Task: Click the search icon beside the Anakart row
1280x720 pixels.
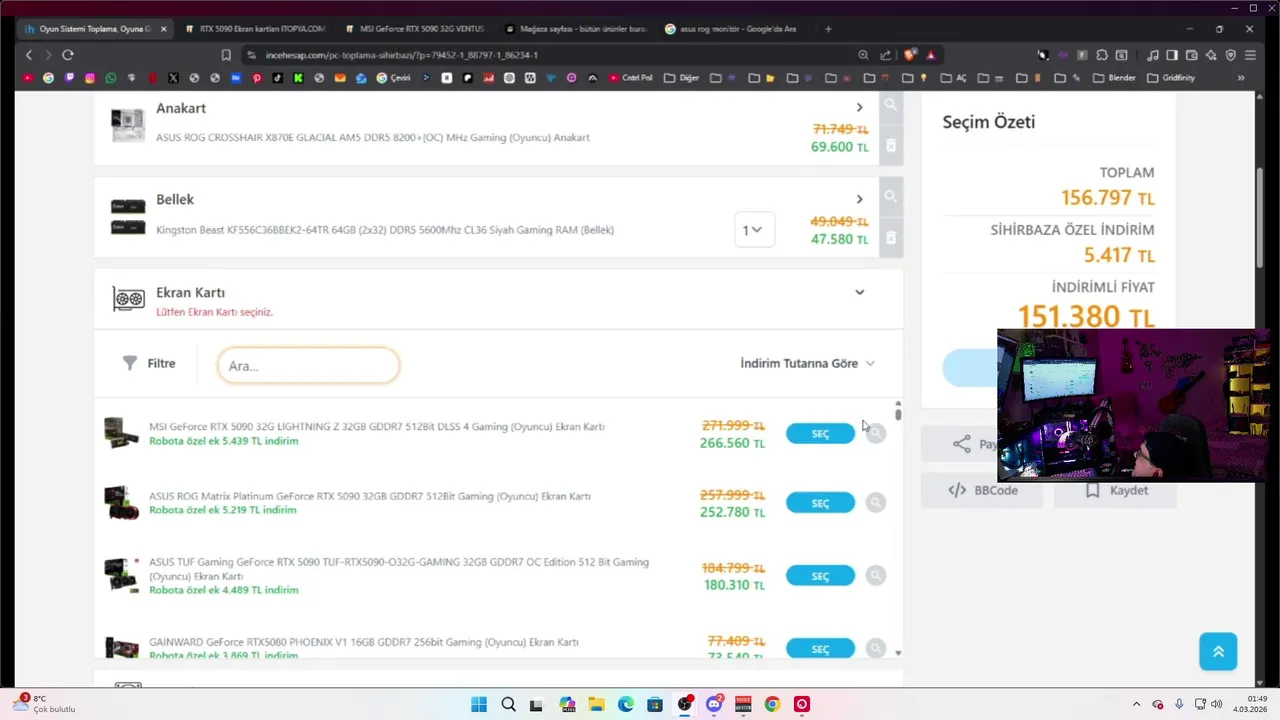Action: 891,105
